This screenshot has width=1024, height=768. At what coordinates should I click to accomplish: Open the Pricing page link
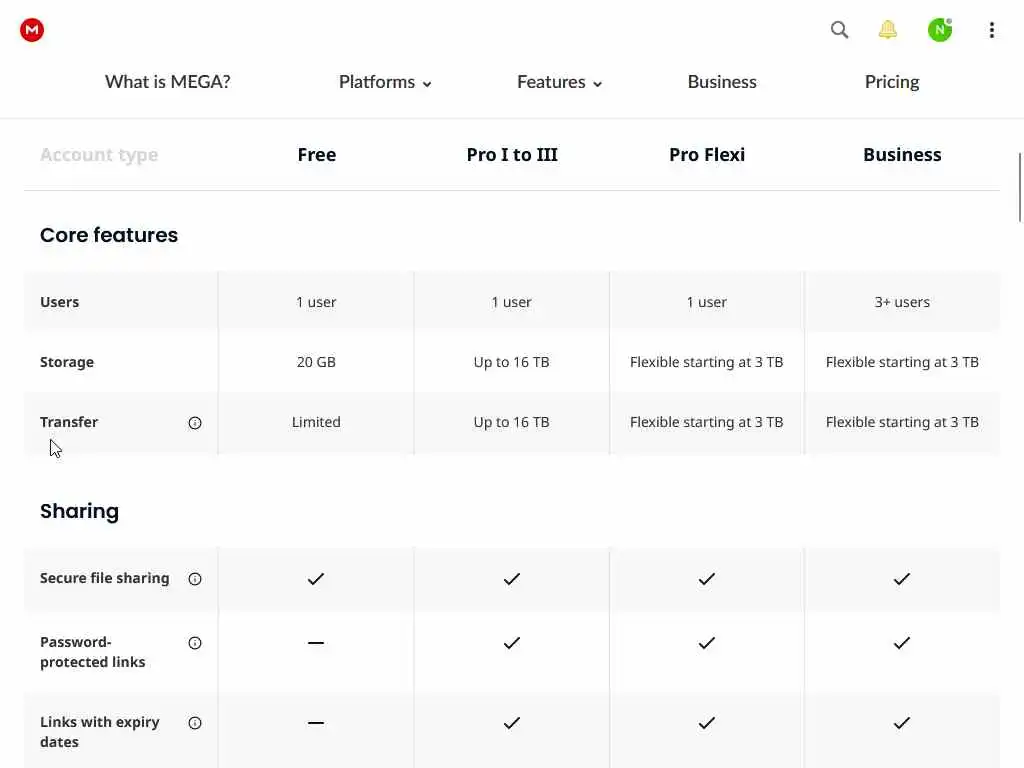coord(892,82)
